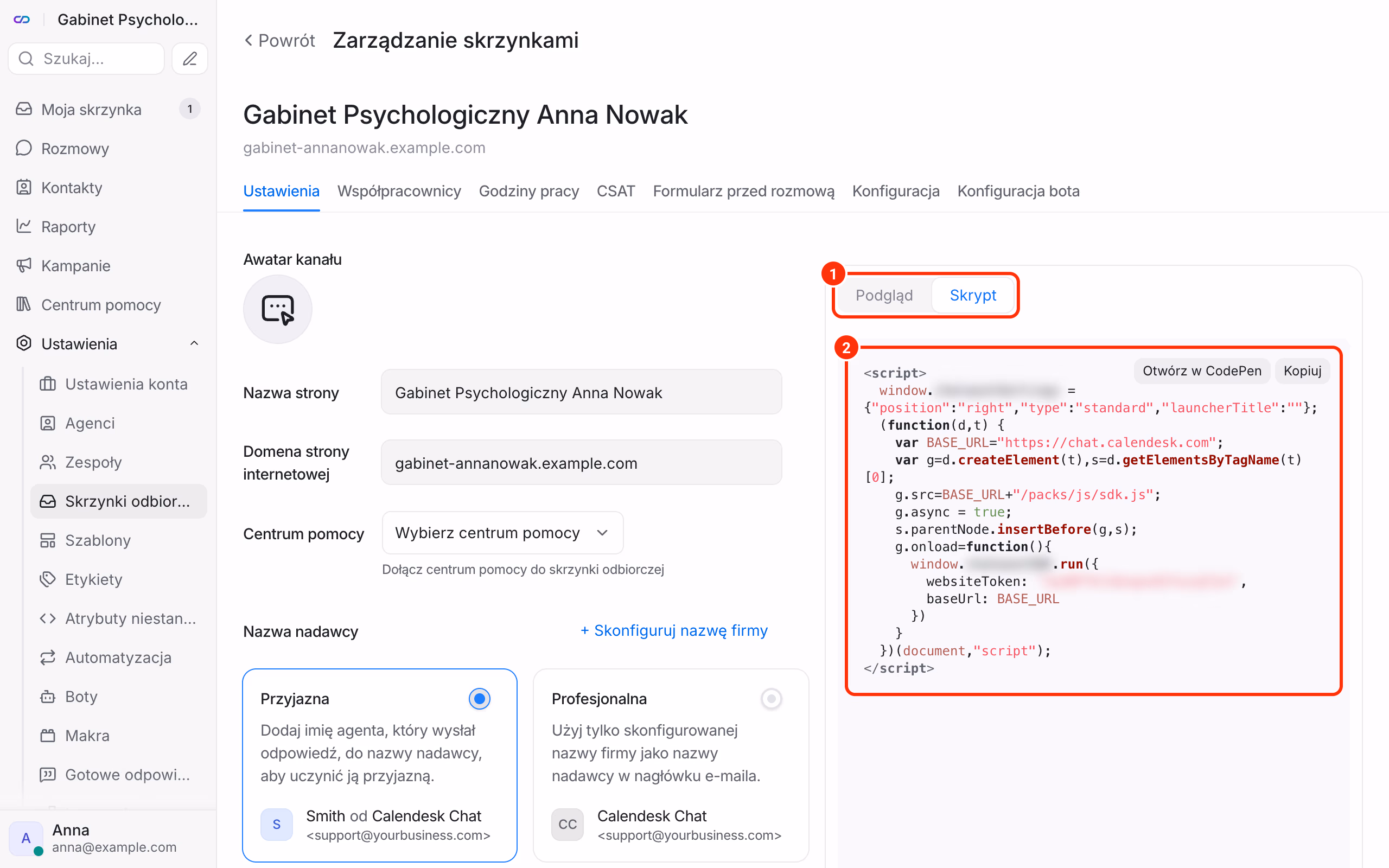Open Formularz przed rozmową tab
Screen dimensions: 1389x868
click(743, 191)
